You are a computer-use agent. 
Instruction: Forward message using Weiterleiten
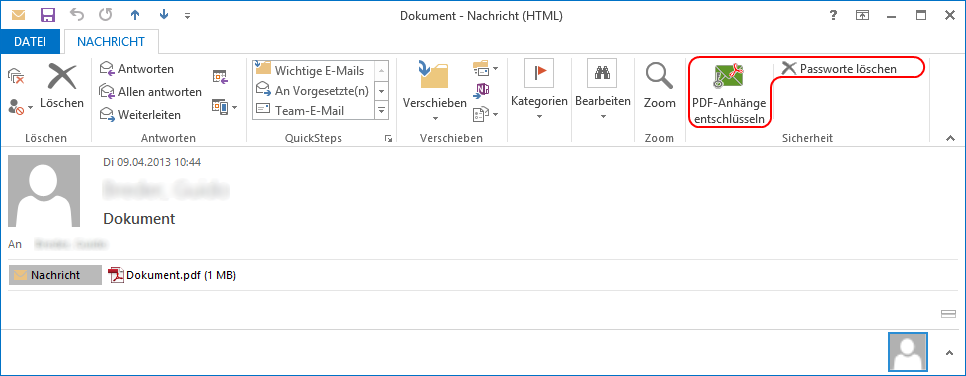pyautogui.click(x=140, y=115)
